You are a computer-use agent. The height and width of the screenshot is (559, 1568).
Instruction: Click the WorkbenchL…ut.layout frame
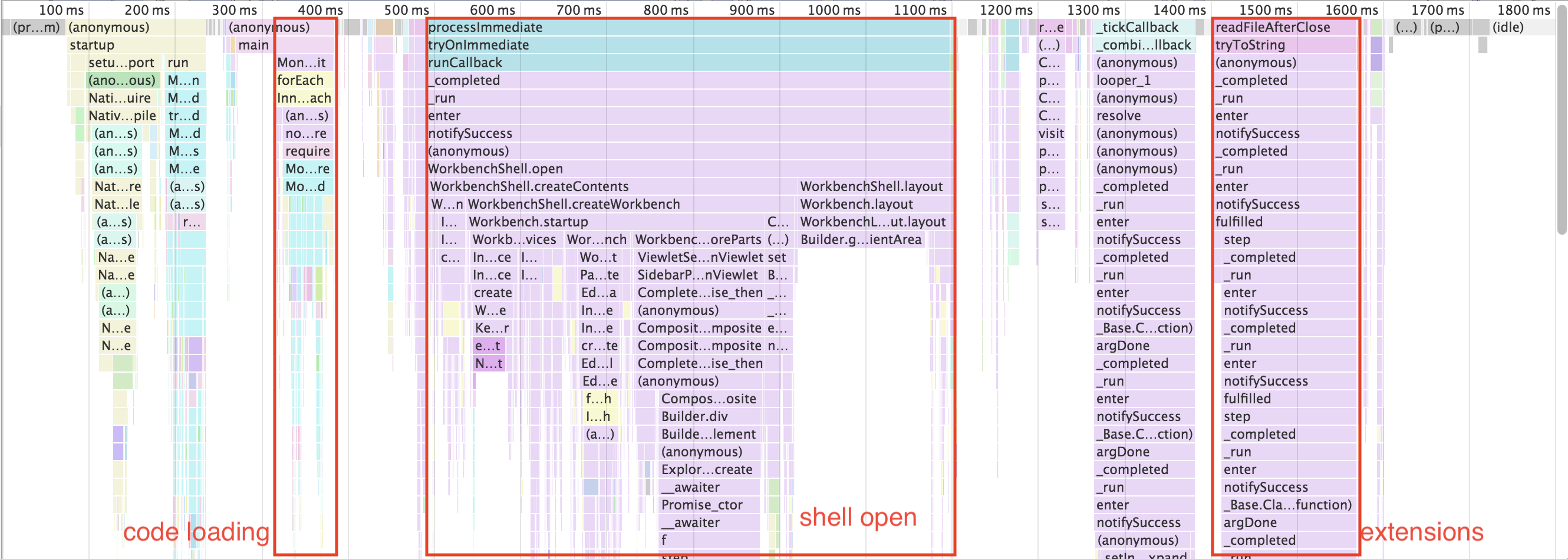875,222
